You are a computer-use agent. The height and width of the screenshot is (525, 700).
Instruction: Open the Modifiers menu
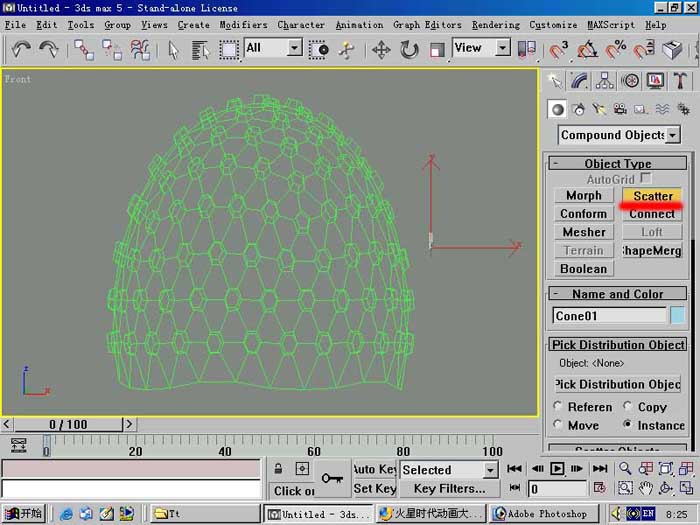pos(243,25)
